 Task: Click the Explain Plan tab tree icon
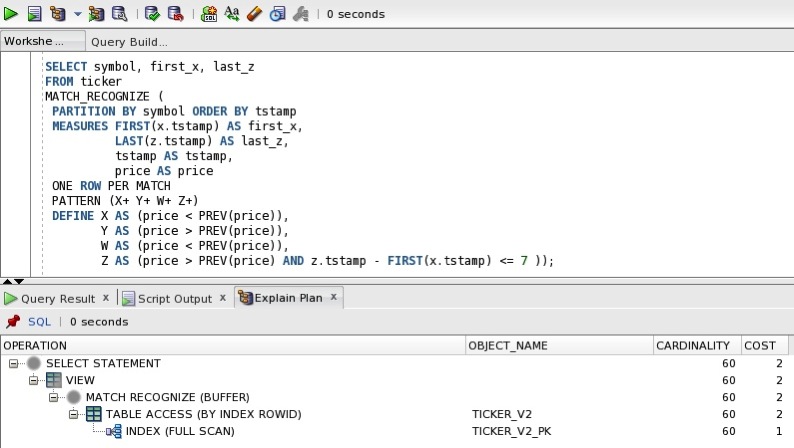click(x=245, y=298)
